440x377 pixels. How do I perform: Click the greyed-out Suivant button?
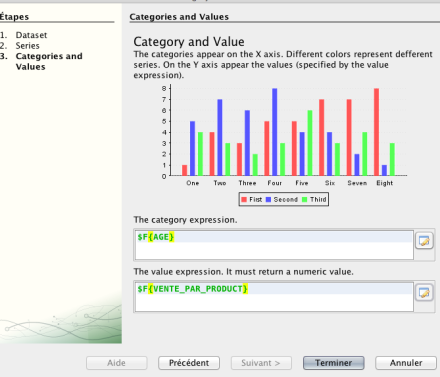pos(261,363)
